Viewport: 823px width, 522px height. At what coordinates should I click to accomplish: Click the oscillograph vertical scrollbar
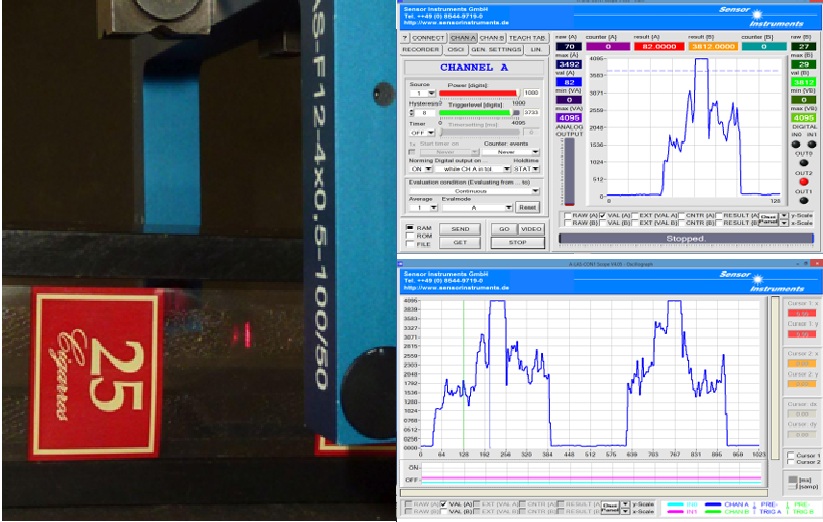point(774,378)
